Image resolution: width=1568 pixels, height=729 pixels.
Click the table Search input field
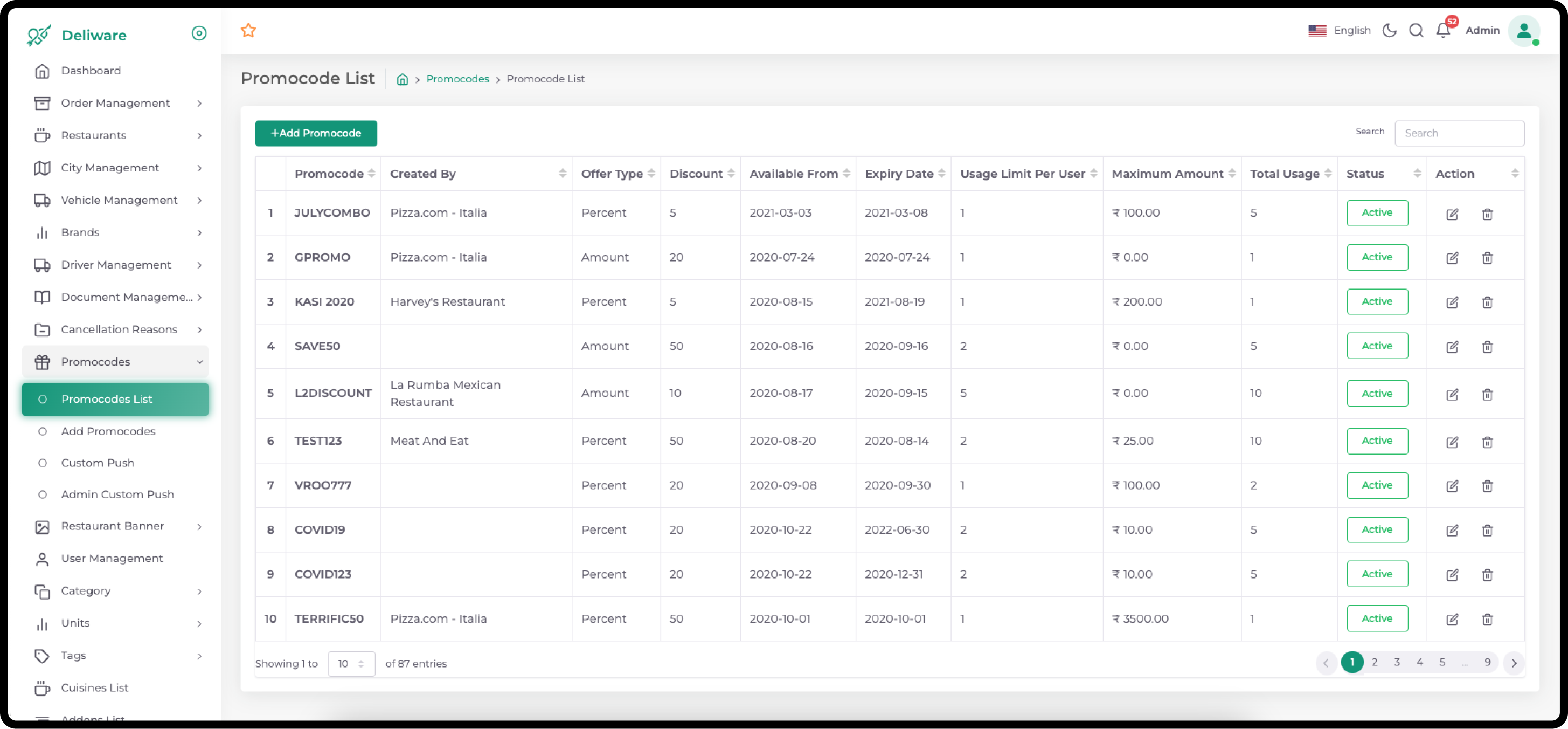[1459, 133]
